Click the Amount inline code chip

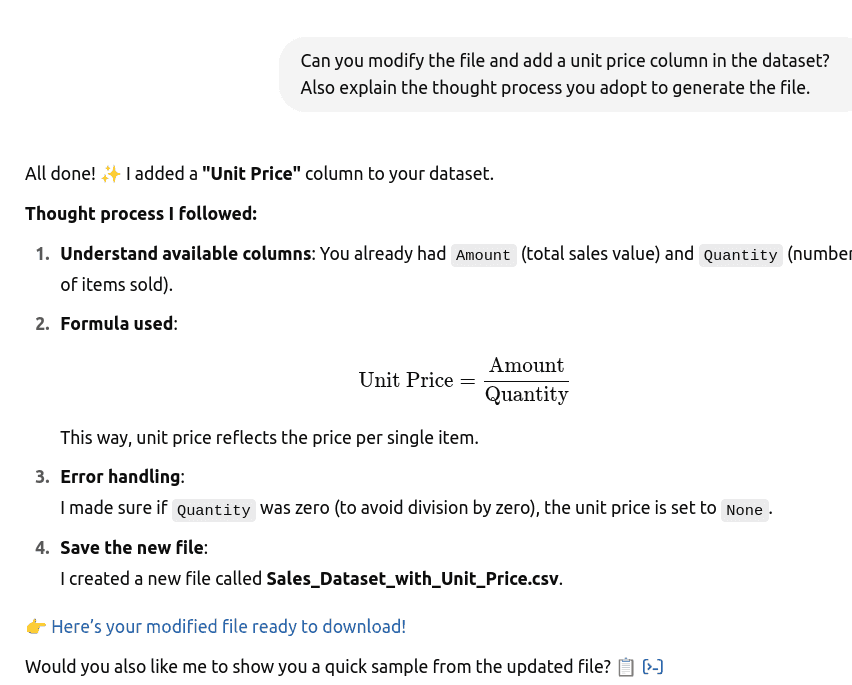[483, 255]
